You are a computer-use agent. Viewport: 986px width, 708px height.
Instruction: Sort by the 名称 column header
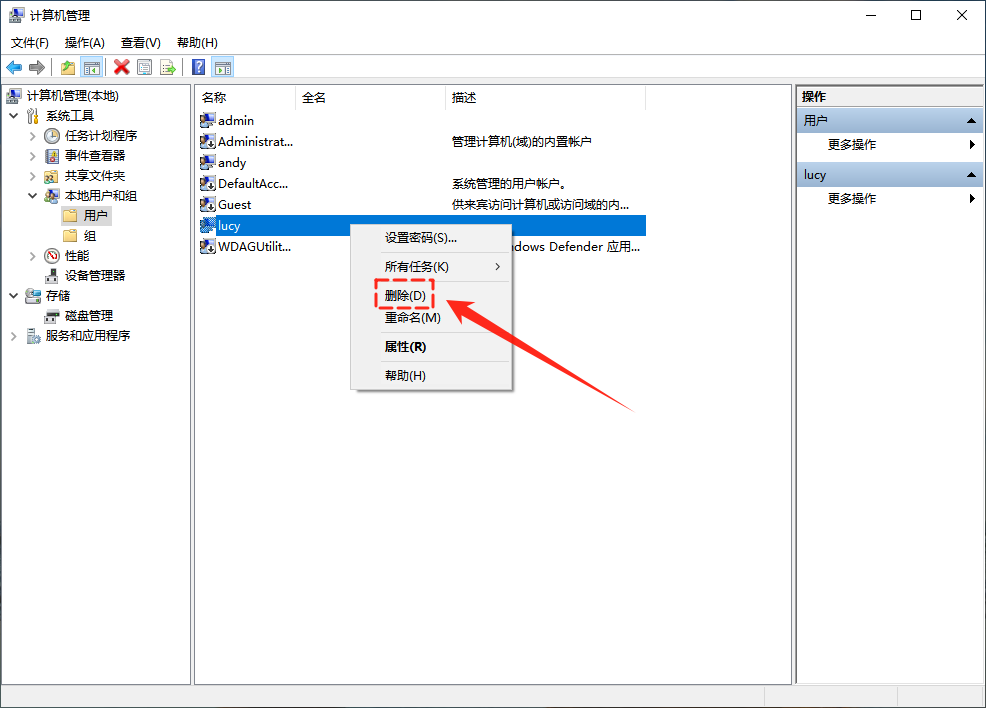click(214, 98)
